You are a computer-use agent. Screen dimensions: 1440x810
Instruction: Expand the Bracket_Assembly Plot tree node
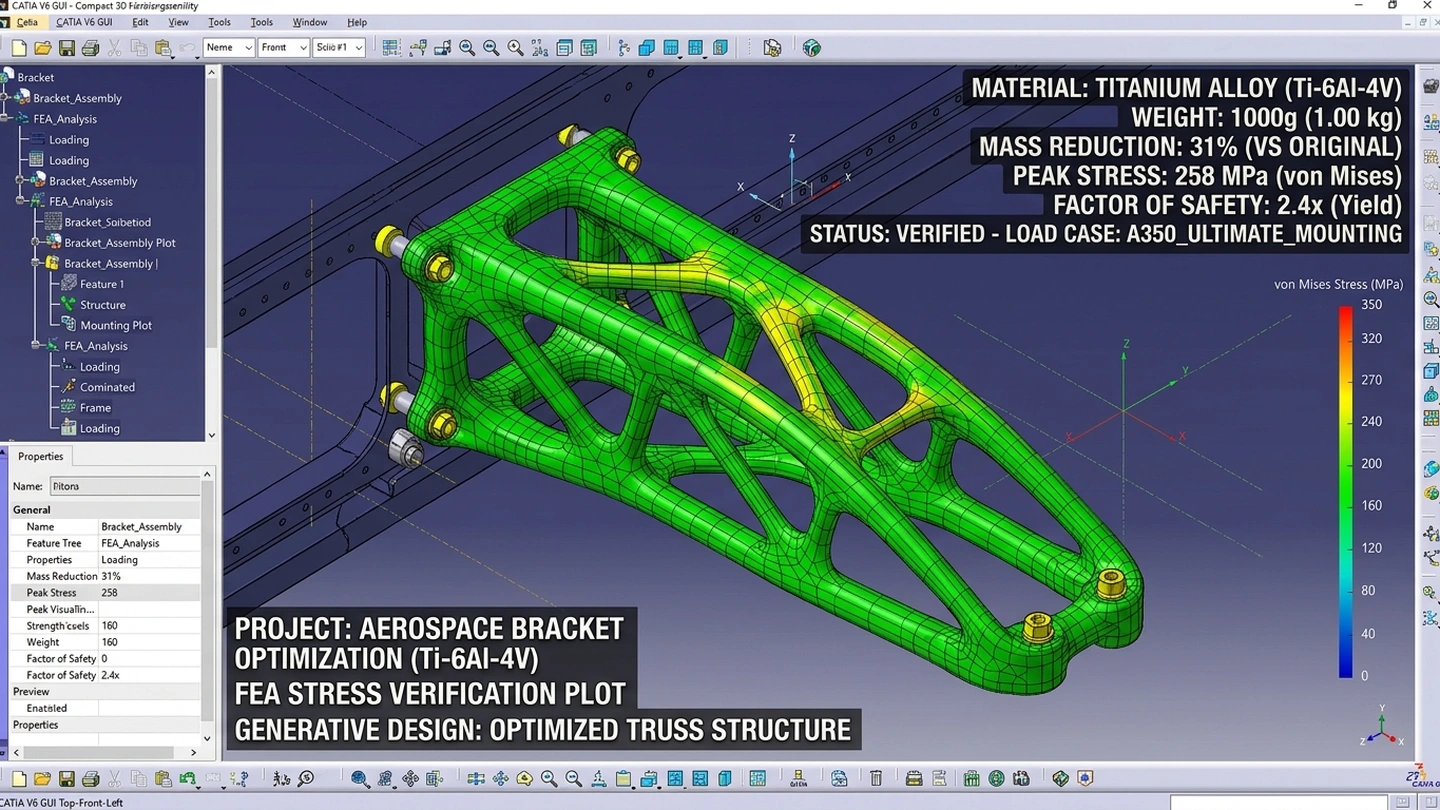[36, 243]
